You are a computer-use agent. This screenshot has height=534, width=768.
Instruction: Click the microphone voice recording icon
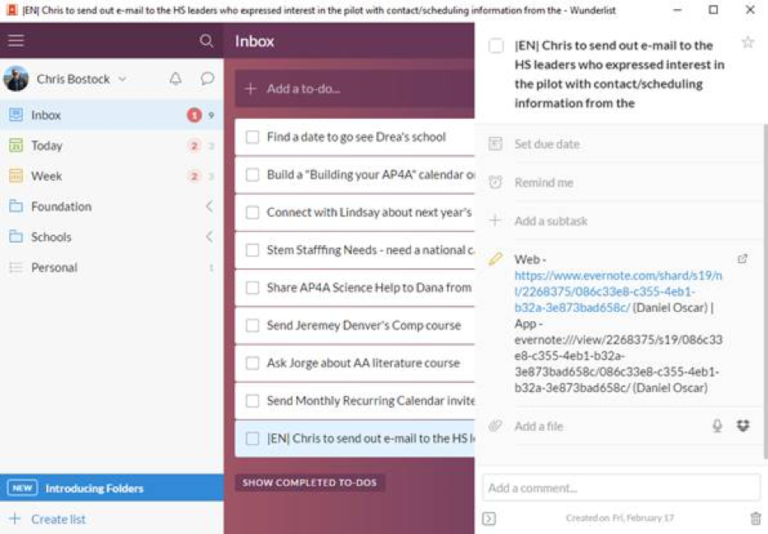pos(717,426)
